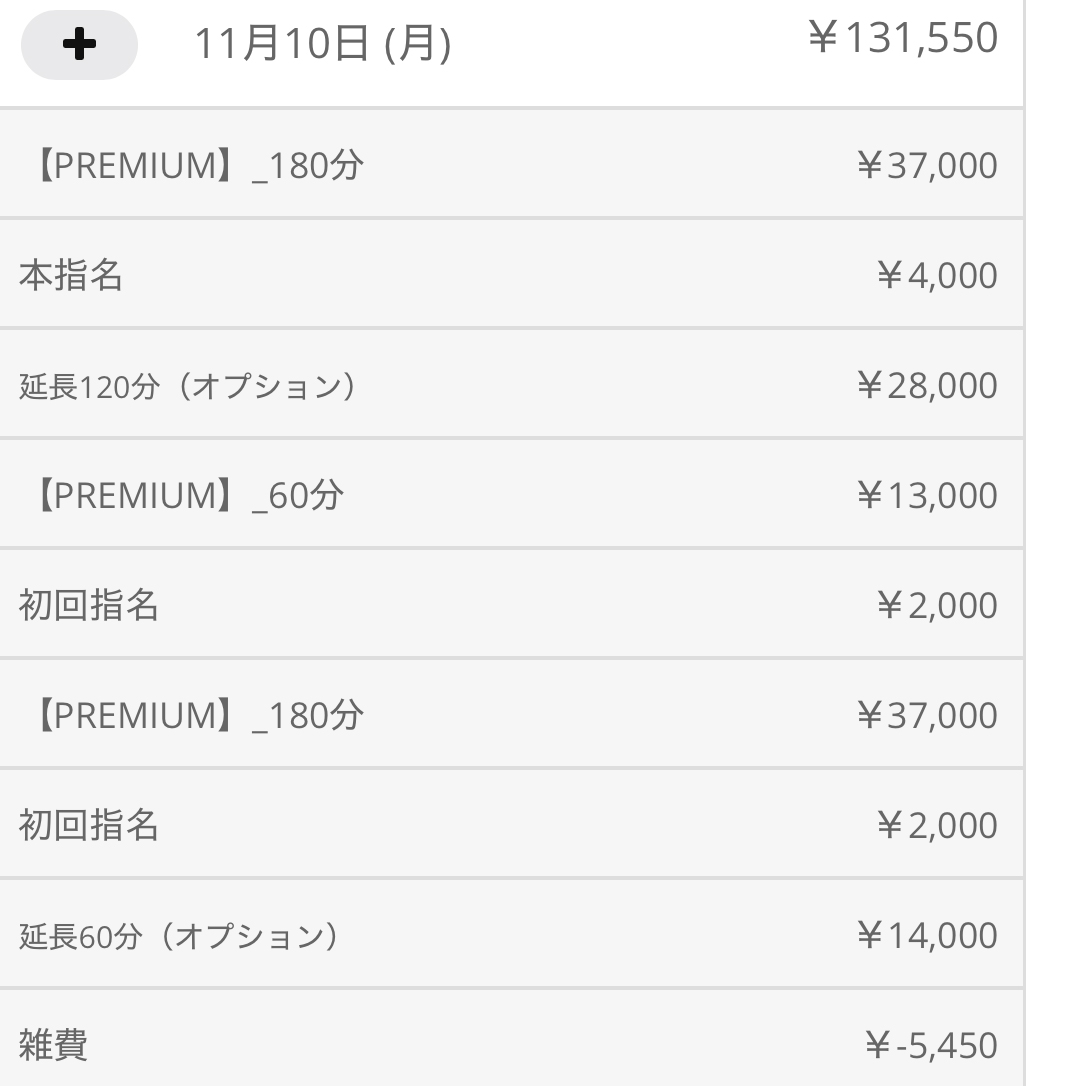Open the 雑費 entry
This screenshot has width=1069, height=1086.
[x=53, y=1046]
